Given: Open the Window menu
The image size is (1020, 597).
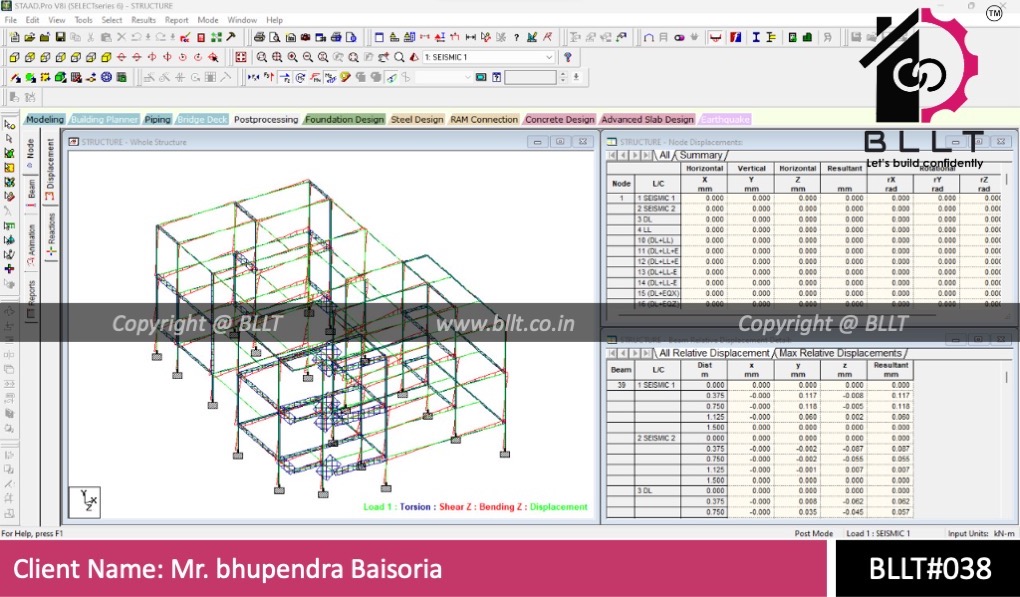Looking at the screenshot, I should tap(242, 20).
